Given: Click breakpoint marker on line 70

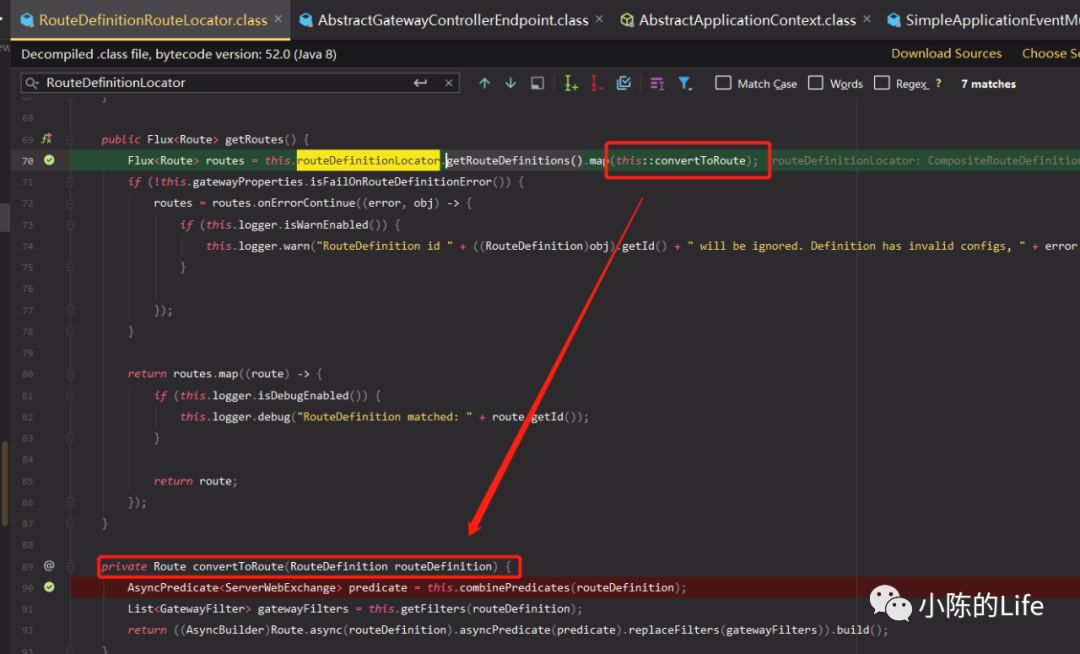Looking at the screenshot, I should [x=49, y=160].
